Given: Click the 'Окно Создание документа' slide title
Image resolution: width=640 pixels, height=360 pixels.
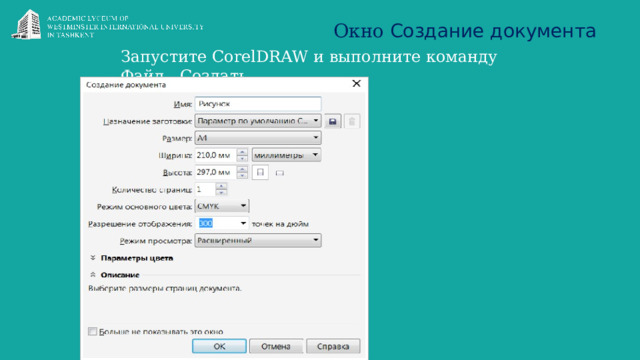Looking at the screenshot, I should click(465, 31).
